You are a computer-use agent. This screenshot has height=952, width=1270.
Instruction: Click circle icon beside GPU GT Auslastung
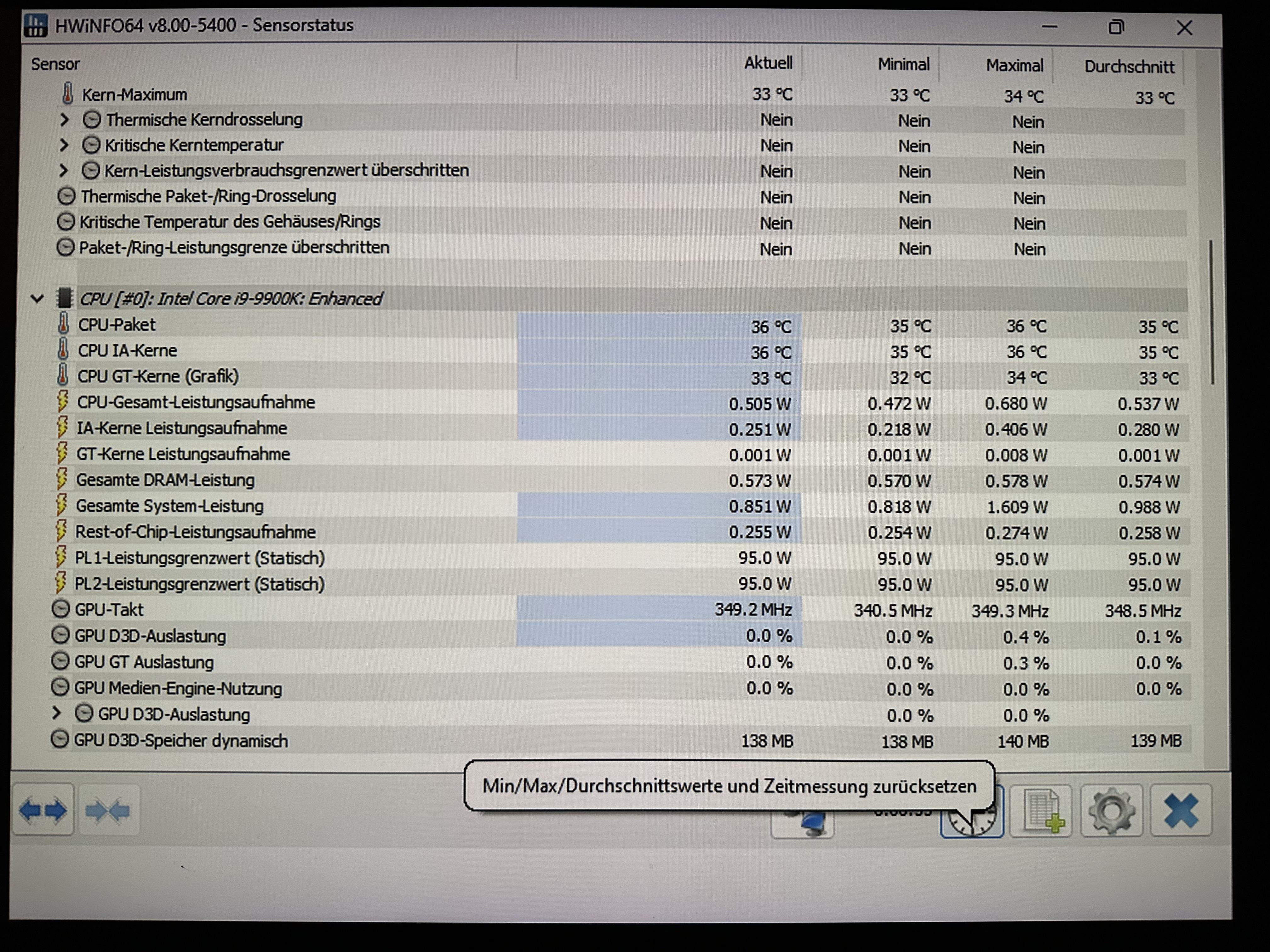click(x=60, y=661)
